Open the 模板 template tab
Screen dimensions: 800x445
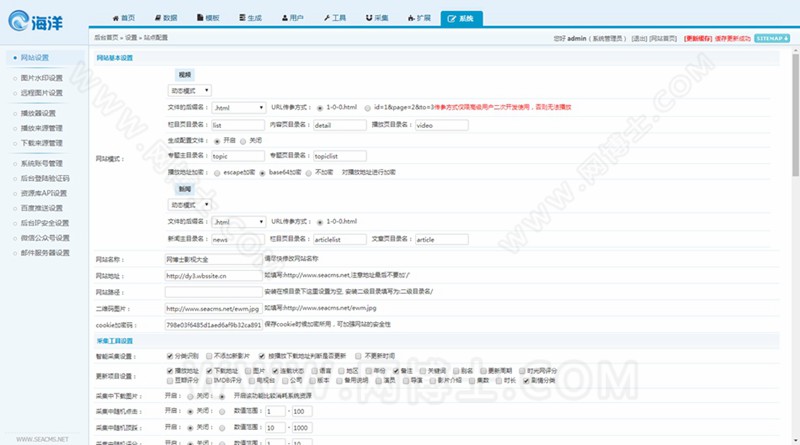pyautogui.click(x=208, y=18)
